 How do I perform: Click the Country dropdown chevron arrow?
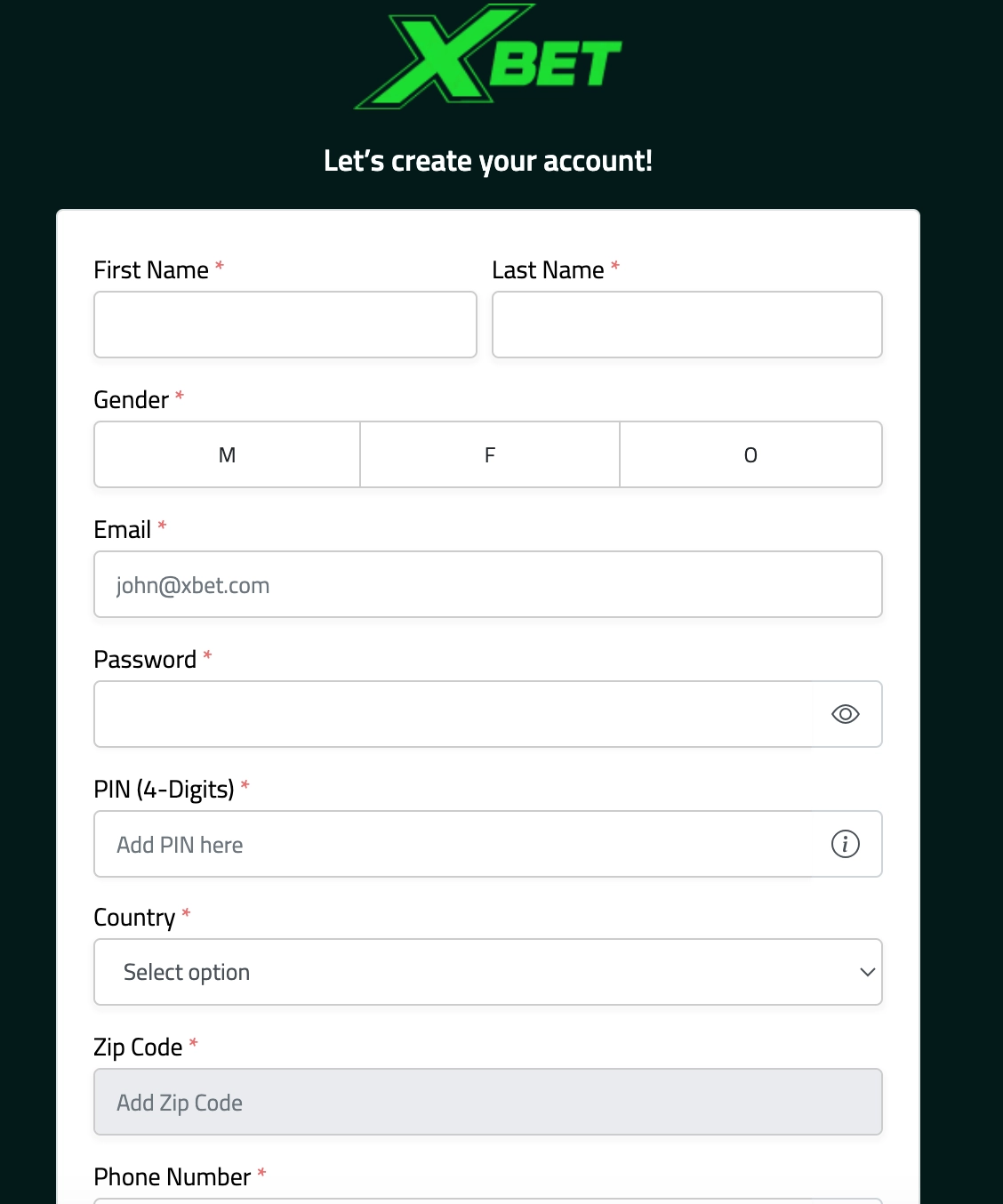tap(868, 972)
